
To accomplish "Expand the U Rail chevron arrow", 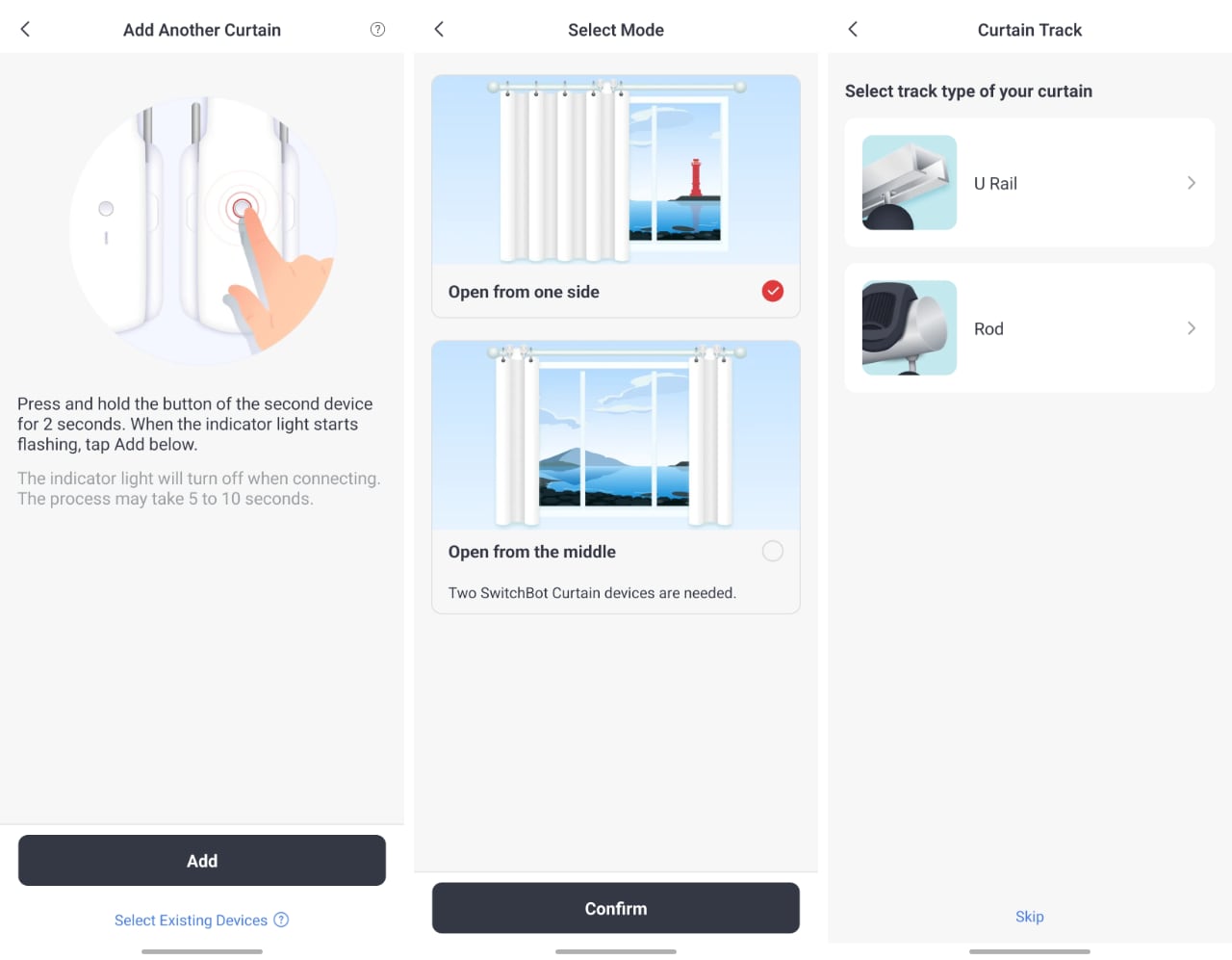I will pyautogui.click(x=1192, y=183).
